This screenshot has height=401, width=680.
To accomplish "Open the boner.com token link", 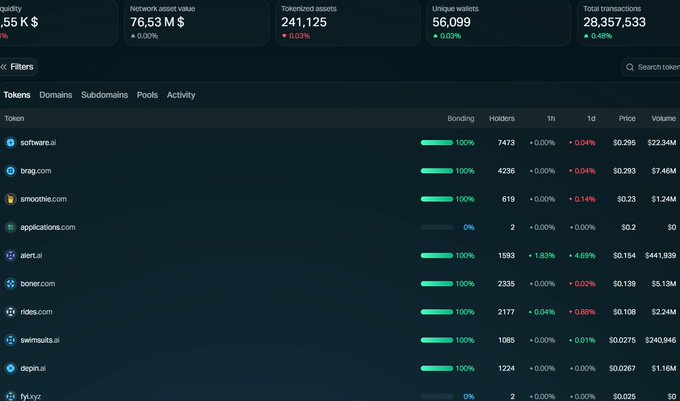I will click(38, 284).
